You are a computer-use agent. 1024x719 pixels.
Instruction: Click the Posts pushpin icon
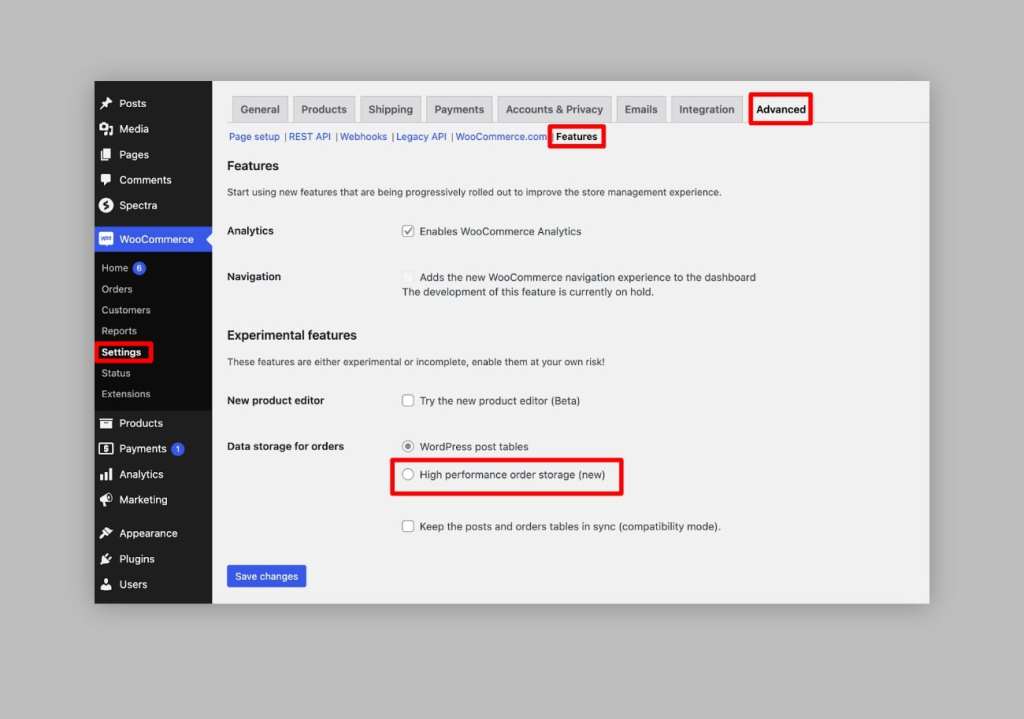(104, 103)
